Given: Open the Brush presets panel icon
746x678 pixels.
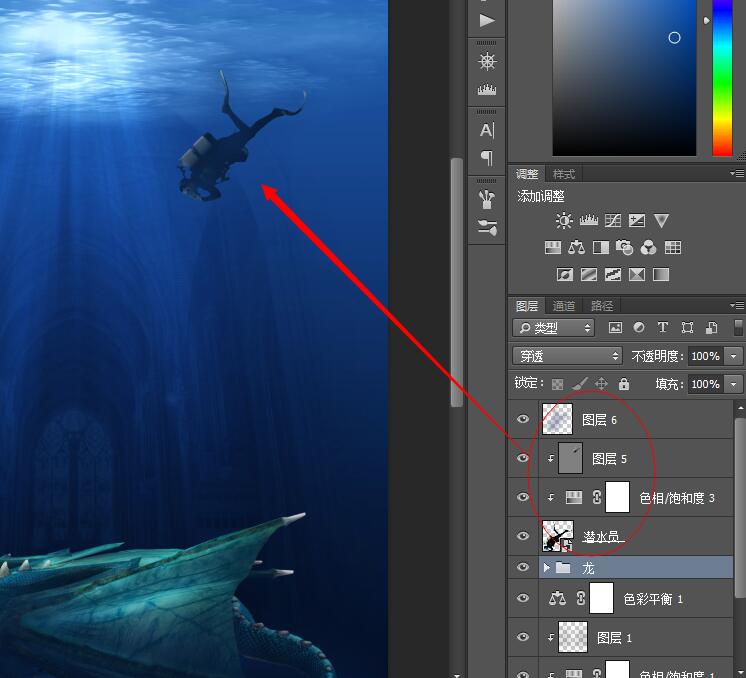Looking at the screenshot, I should pos(487,199).
